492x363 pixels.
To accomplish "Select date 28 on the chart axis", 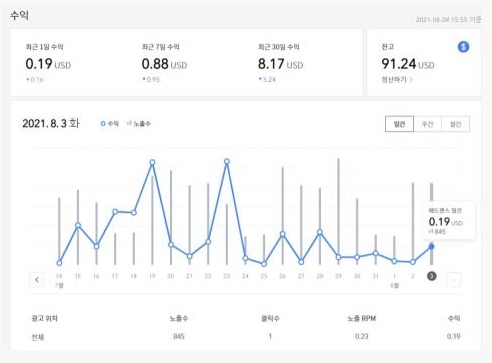I will 320,276.
